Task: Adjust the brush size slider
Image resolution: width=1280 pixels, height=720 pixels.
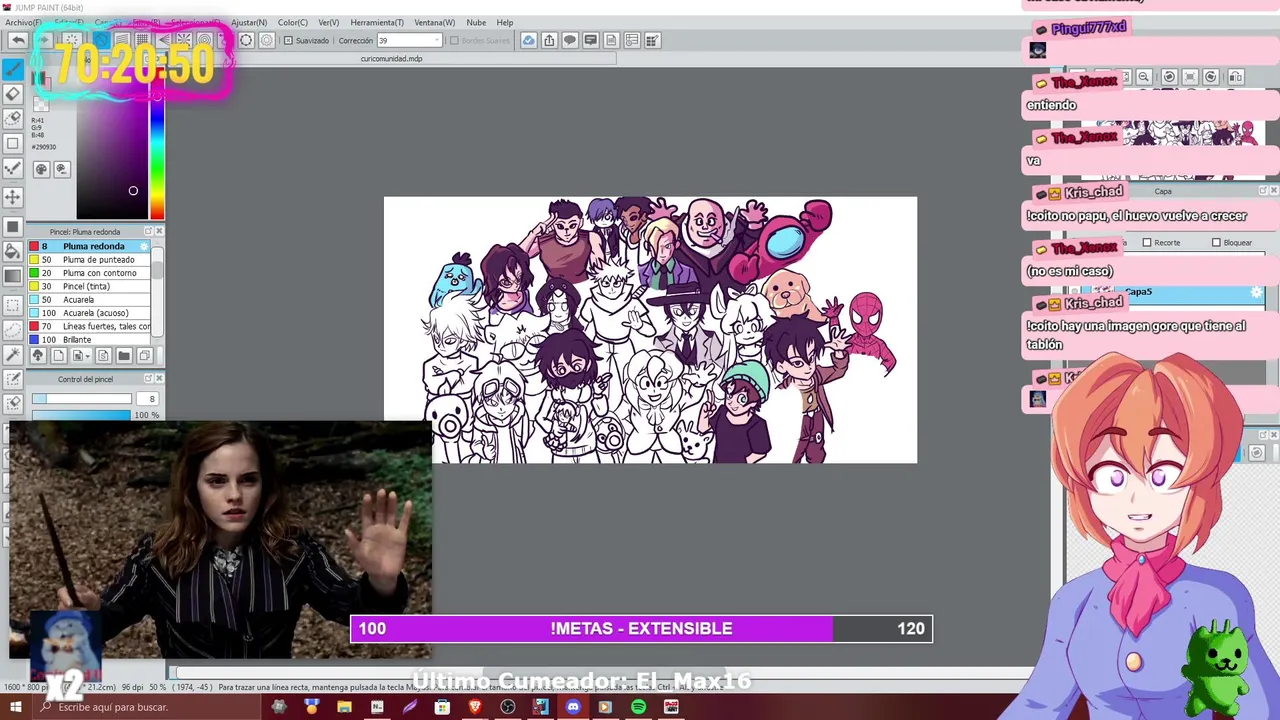Action: point(82,399)
